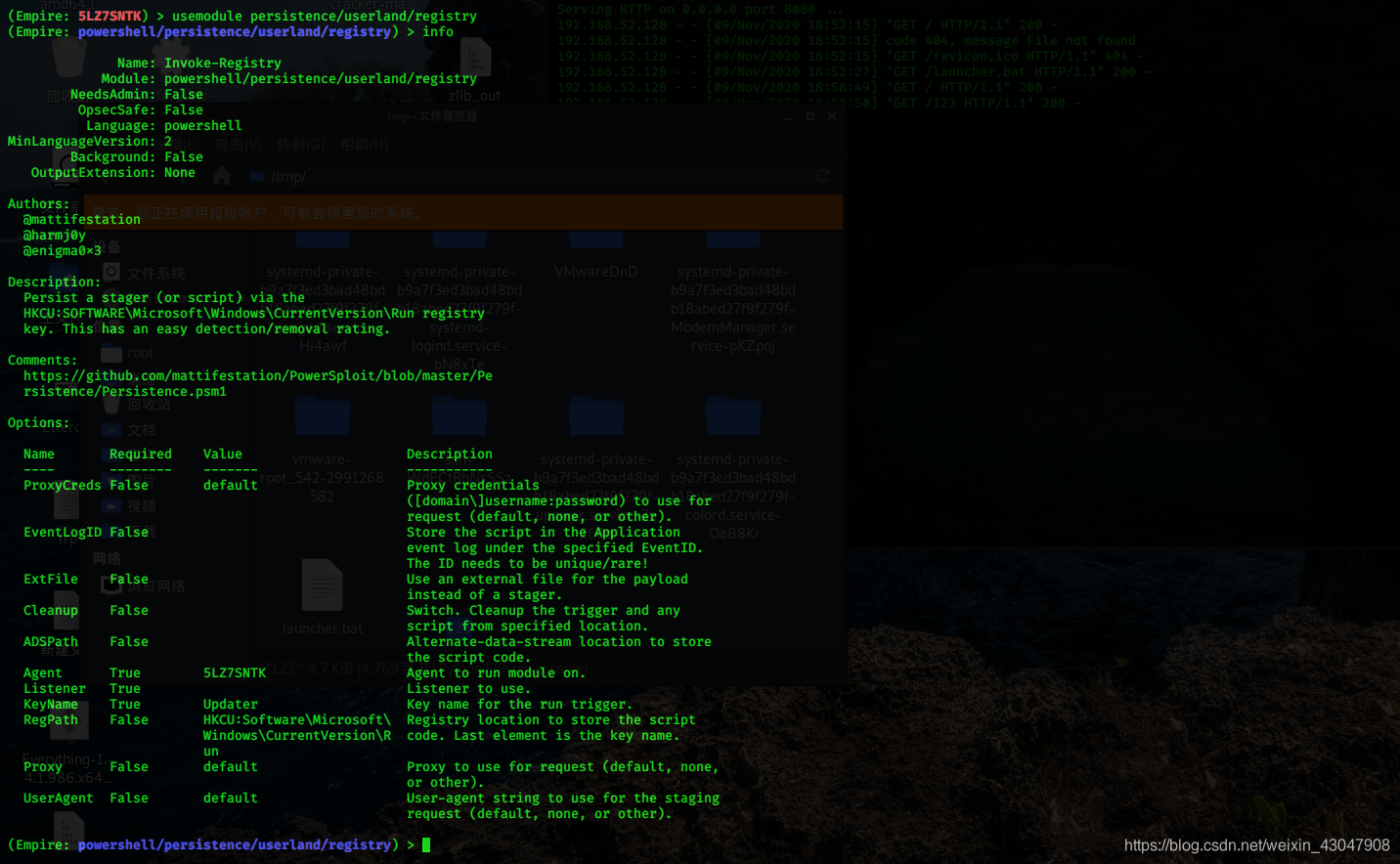The image size is (1400, 864).
Task: Click RegPath value 'HKCU:Software\Microsoft\'
Action: click(297, 719)
